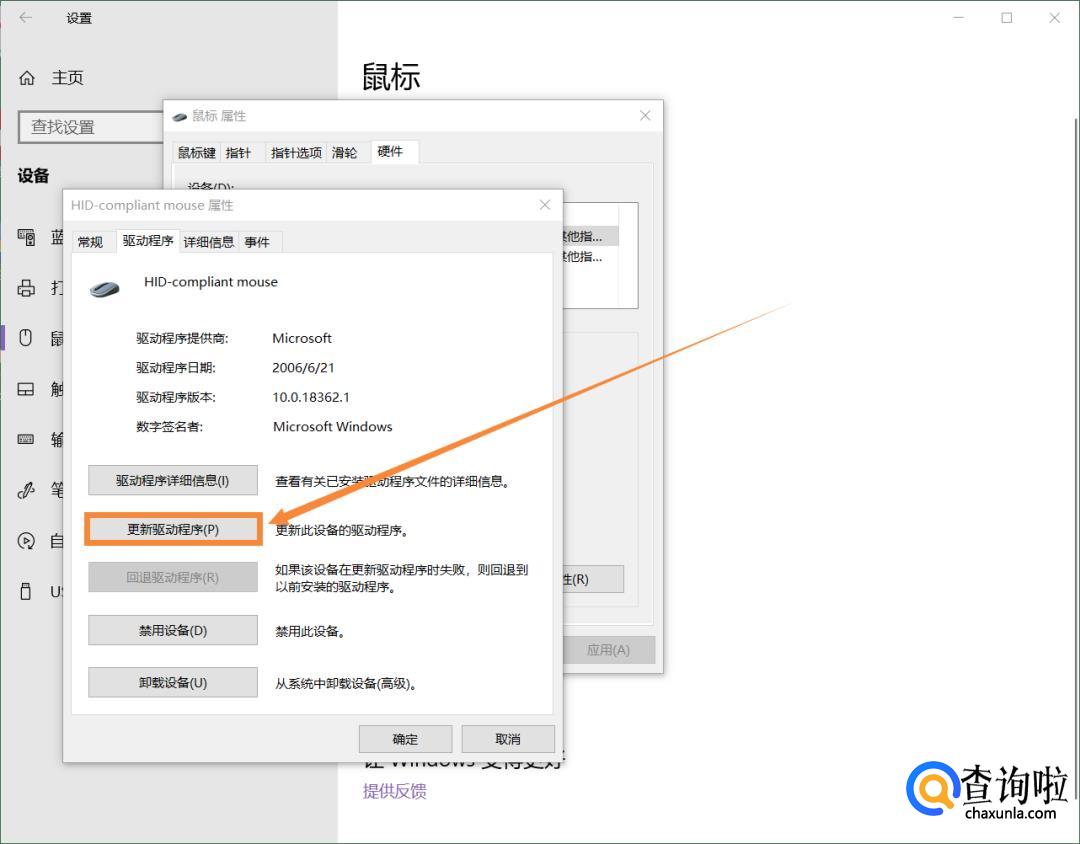This screenshot has height=844, width=1080.
Task: Select the 指针选项 tab in mouse properties
Action: pyautogui.click(x=296, y=153)
